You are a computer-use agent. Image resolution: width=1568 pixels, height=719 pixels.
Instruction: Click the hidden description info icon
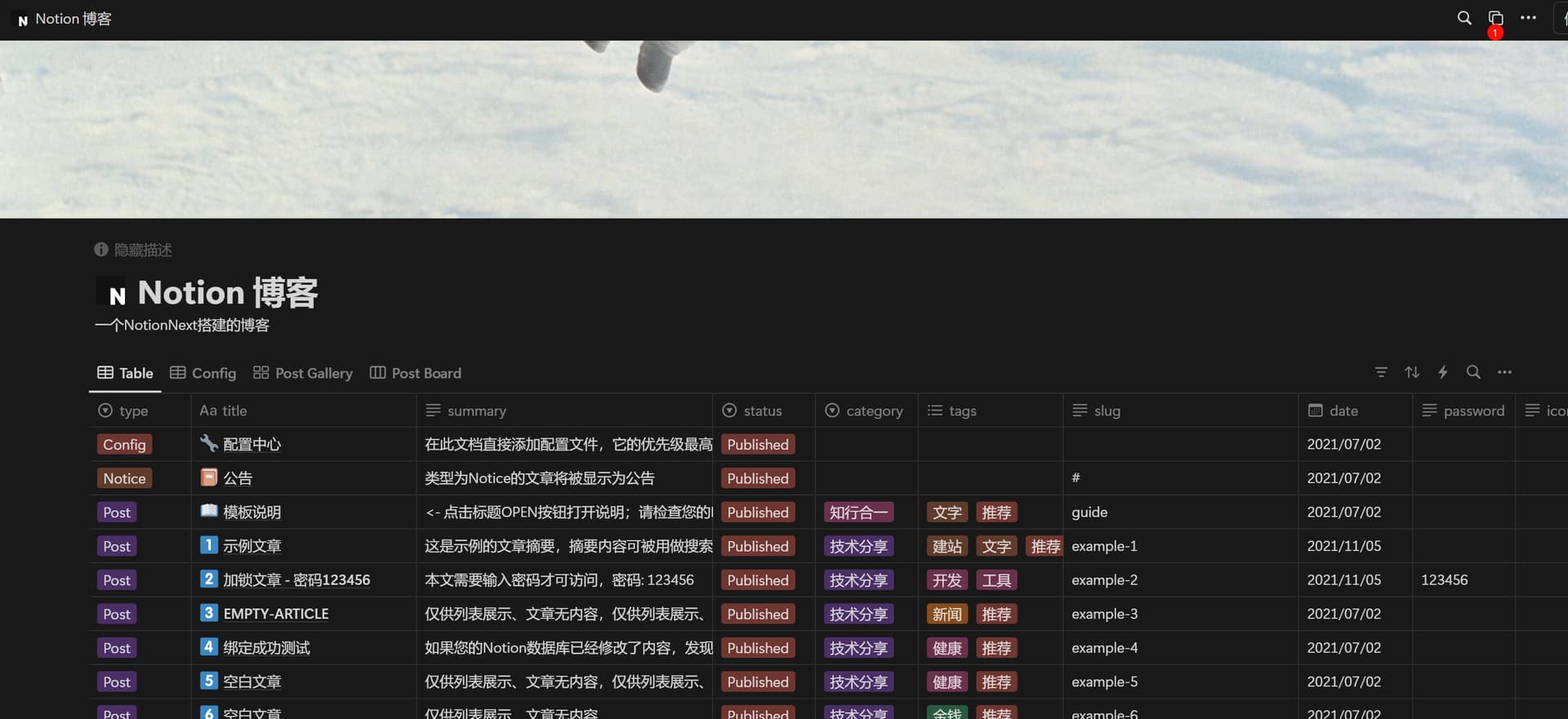tap(100, 250)
